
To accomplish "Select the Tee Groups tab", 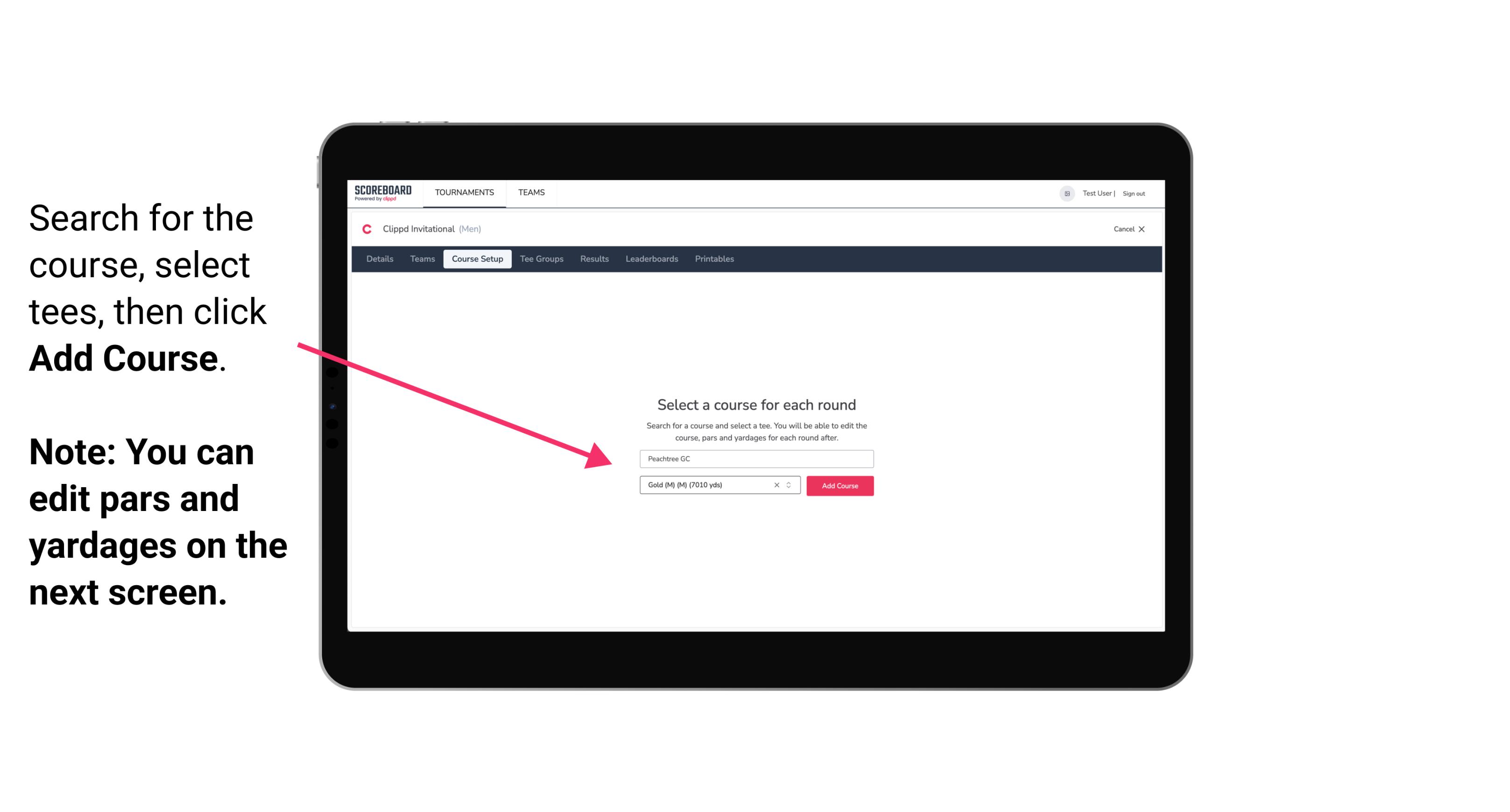I will pyautogui.click(x=540, y=259).
